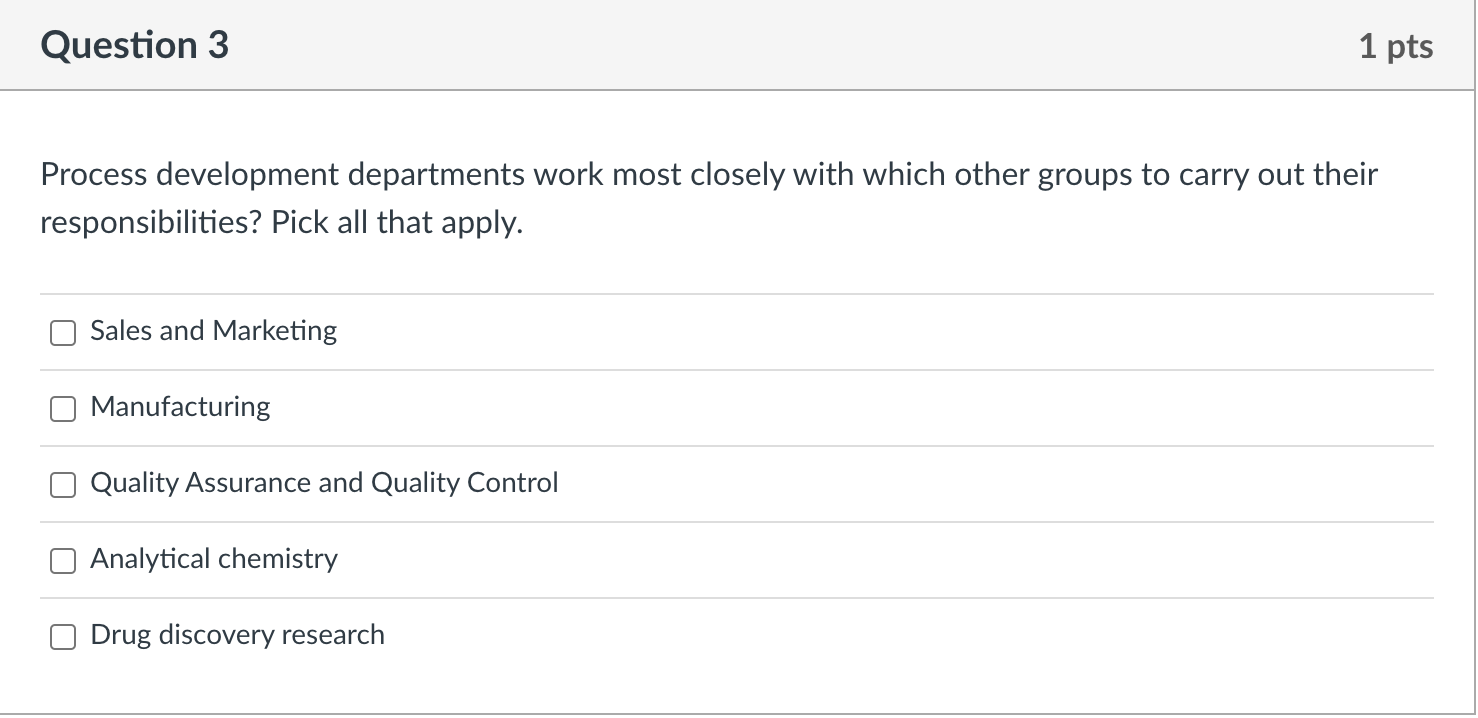Enable the Manufacturing answer option
1478x718 pixels.
62,408
